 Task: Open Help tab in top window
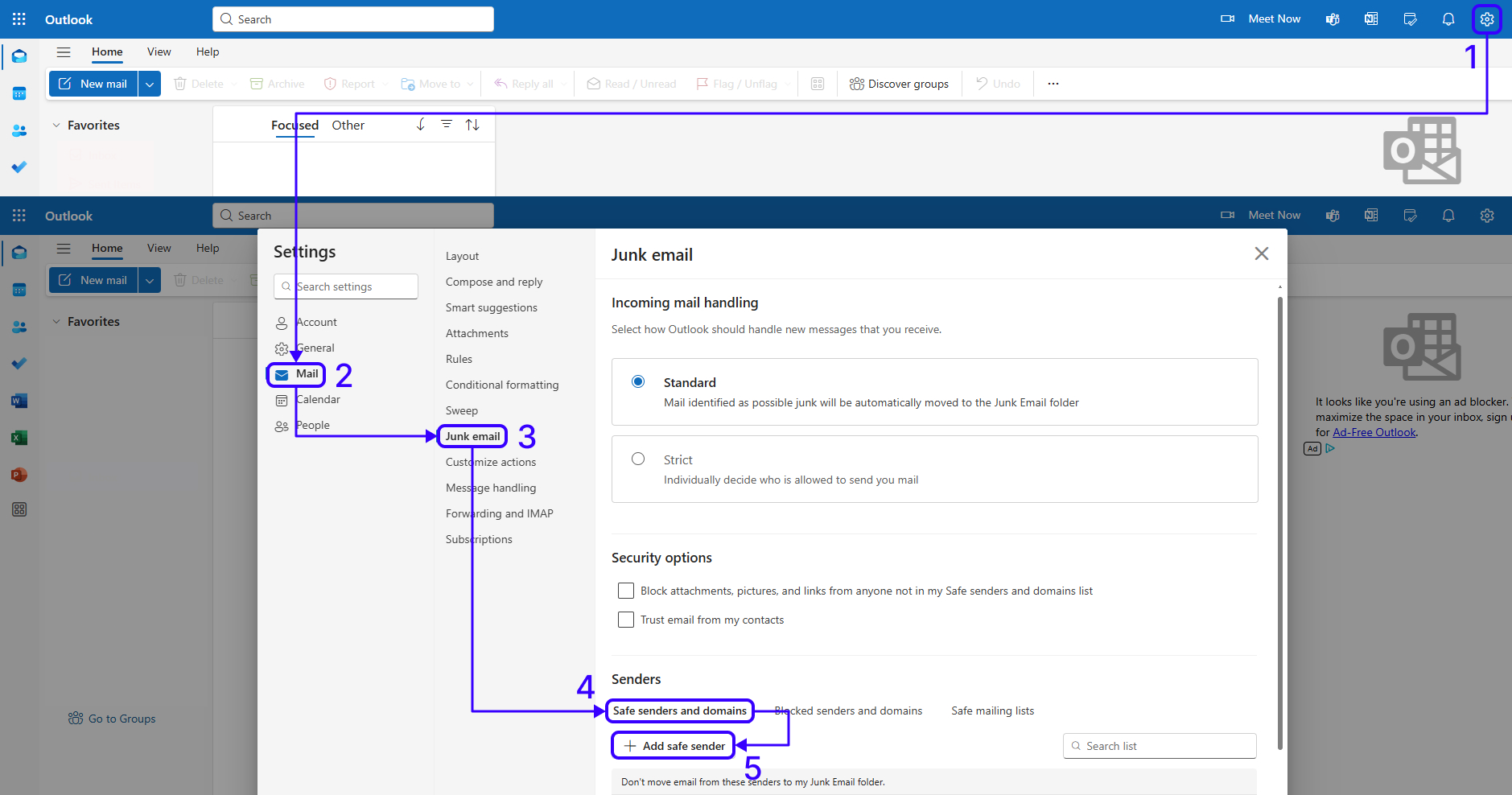208,52
